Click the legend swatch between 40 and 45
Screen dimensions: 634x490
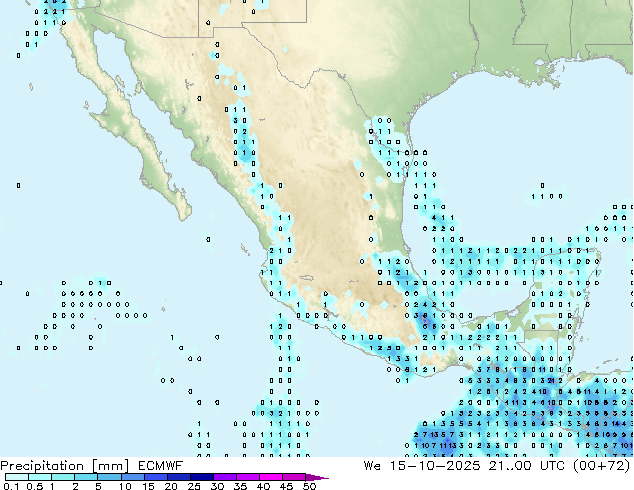tap(271, 477)
